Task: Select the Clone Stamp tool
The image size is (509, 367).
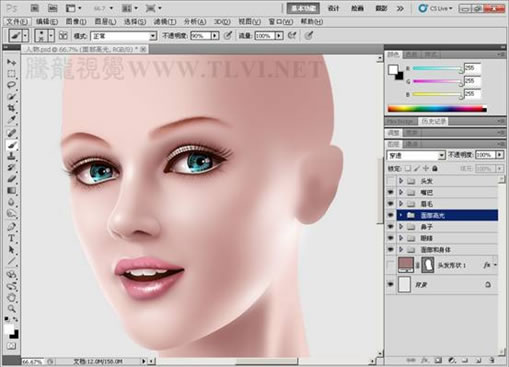Action: coord(11,156)
